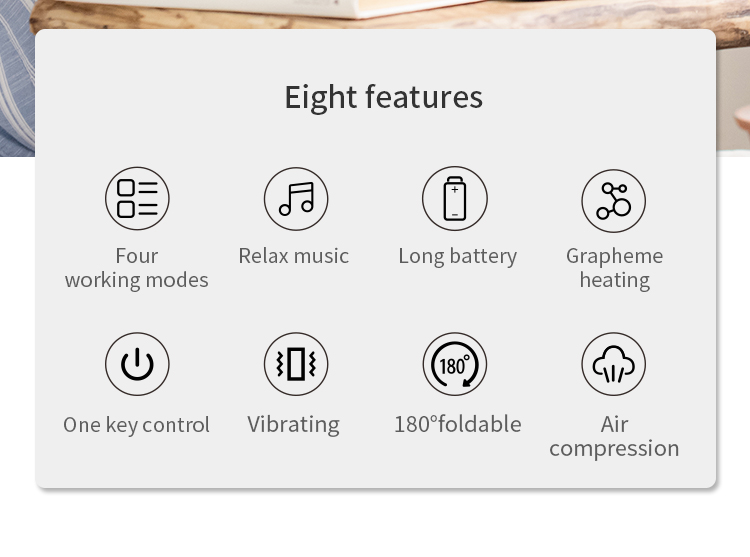The image size is (750, 557).
Task: Open the "Grapheme heating" label
Action: point(614,268)
